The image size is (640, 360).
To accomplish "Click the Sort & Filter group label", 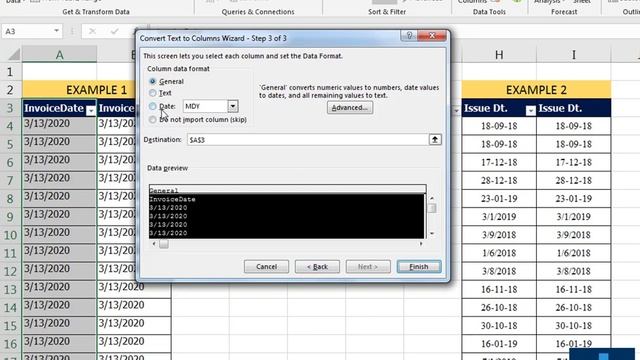I will (x=387, y=12).
